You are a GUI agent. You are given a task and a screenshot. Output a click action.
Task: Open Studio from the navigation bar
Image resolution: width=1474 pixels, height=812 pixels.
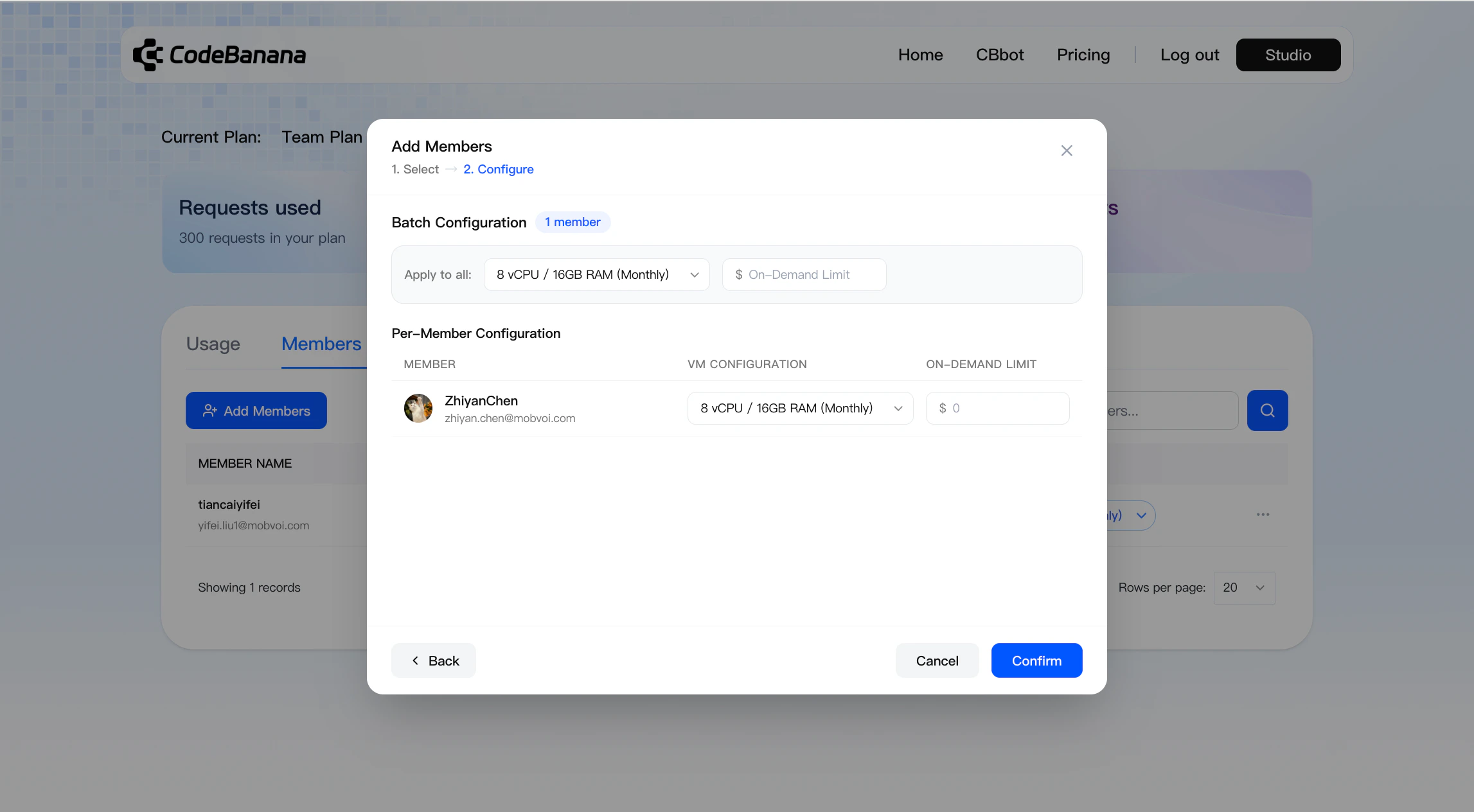click(1288, 55)
